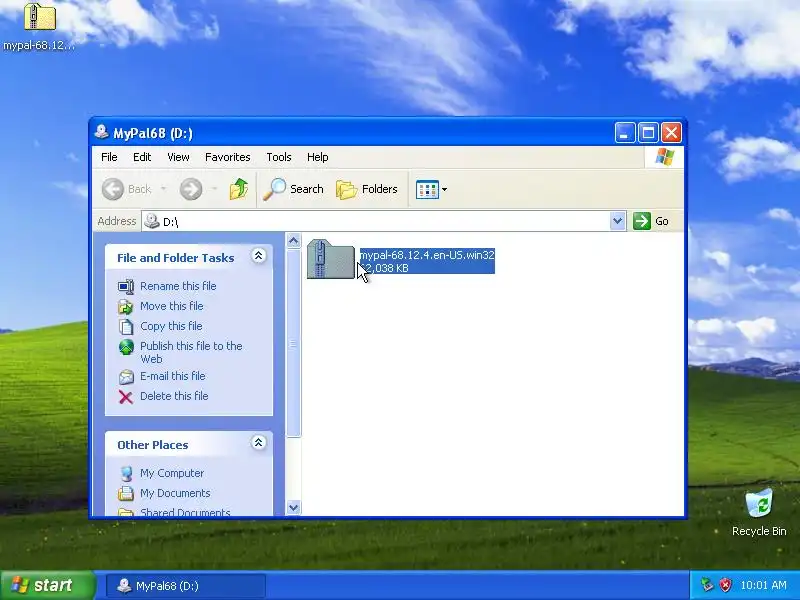800x600 pixels.
Task: Click the Move this file icon
Action: coord(126,307)
